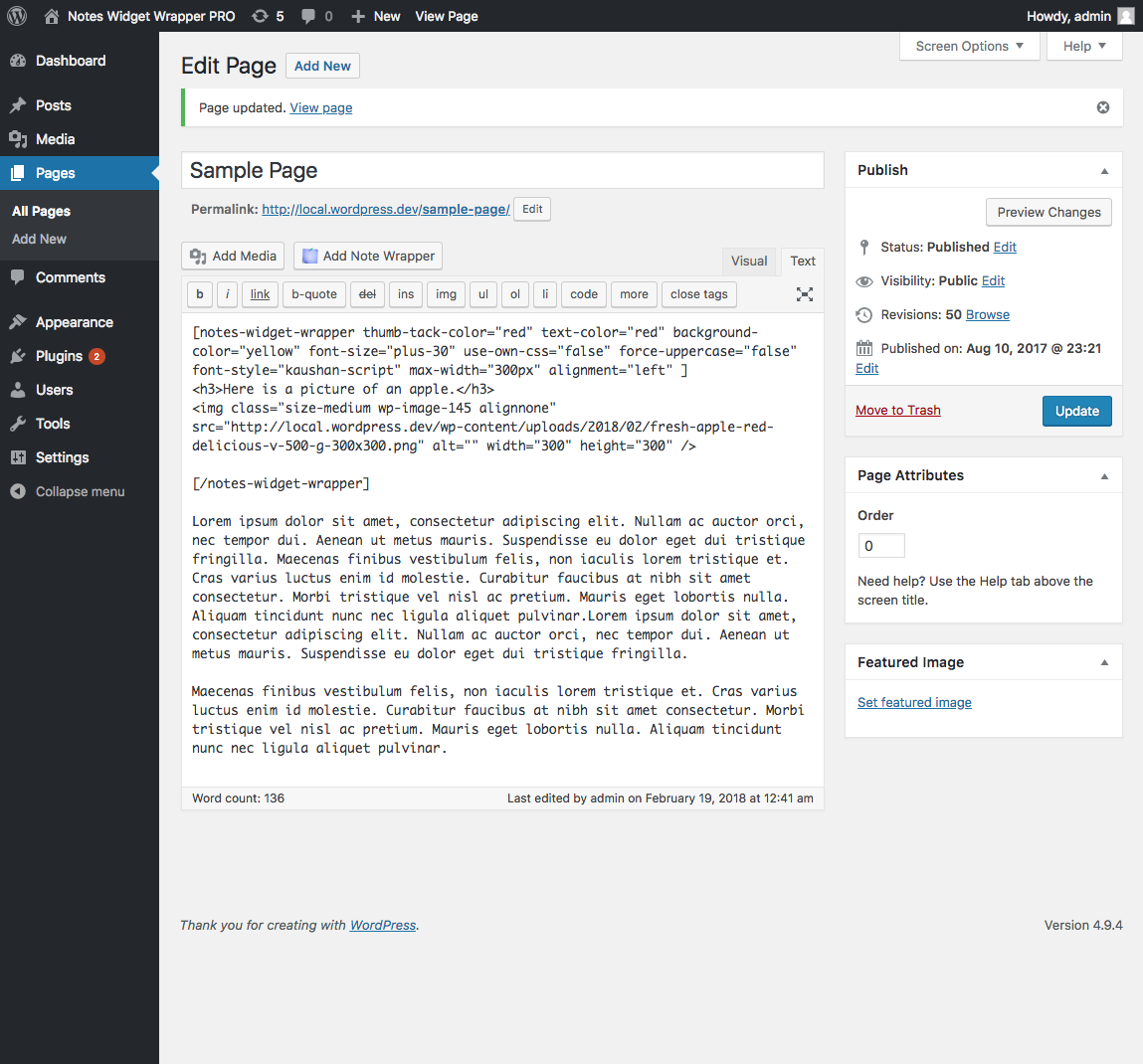Click the Add Media button icon
Image resolution: width=1143 pixels, height=1064 pixels.
(199, 256)
